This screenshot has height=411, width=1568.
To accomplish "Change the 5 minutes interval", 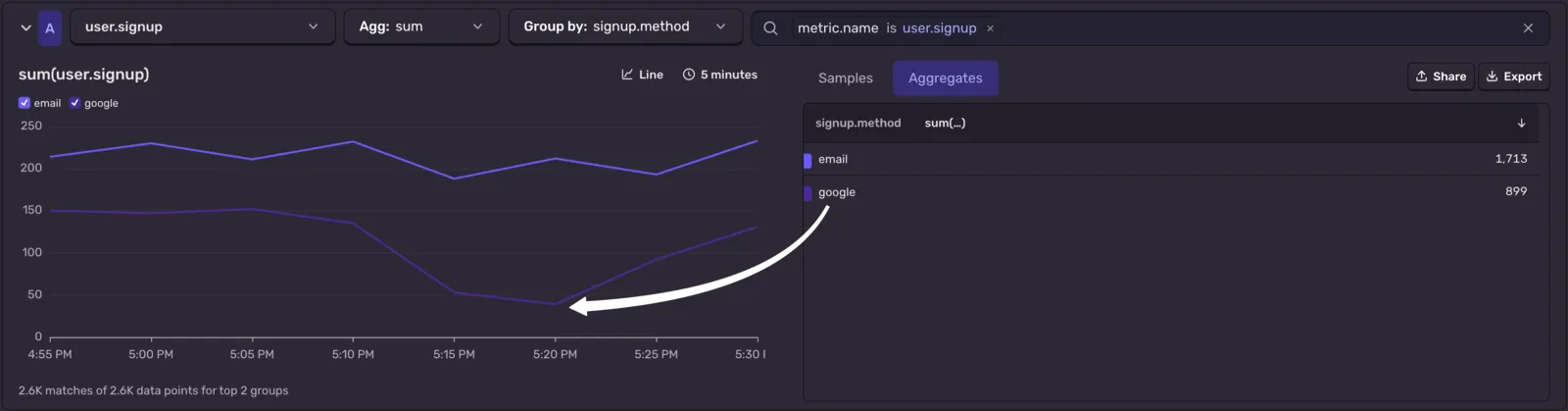I will (720, 75).
